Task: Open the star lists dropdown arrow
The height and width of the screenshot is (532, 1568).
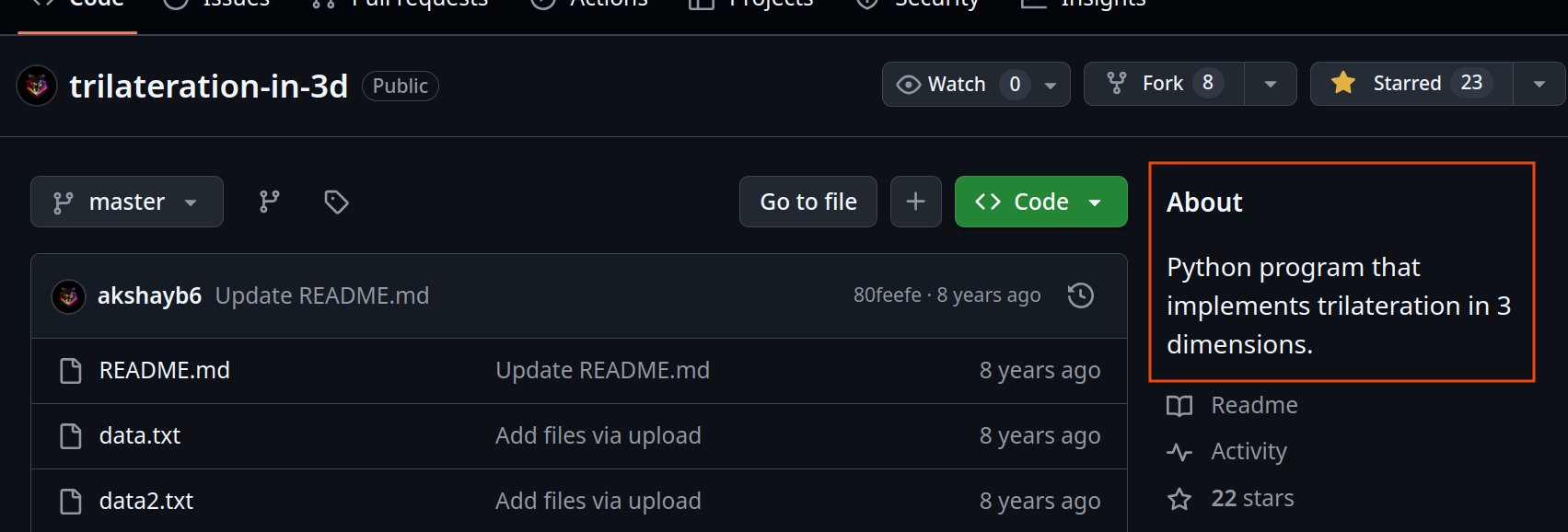Action: (x=1539, y=84)
